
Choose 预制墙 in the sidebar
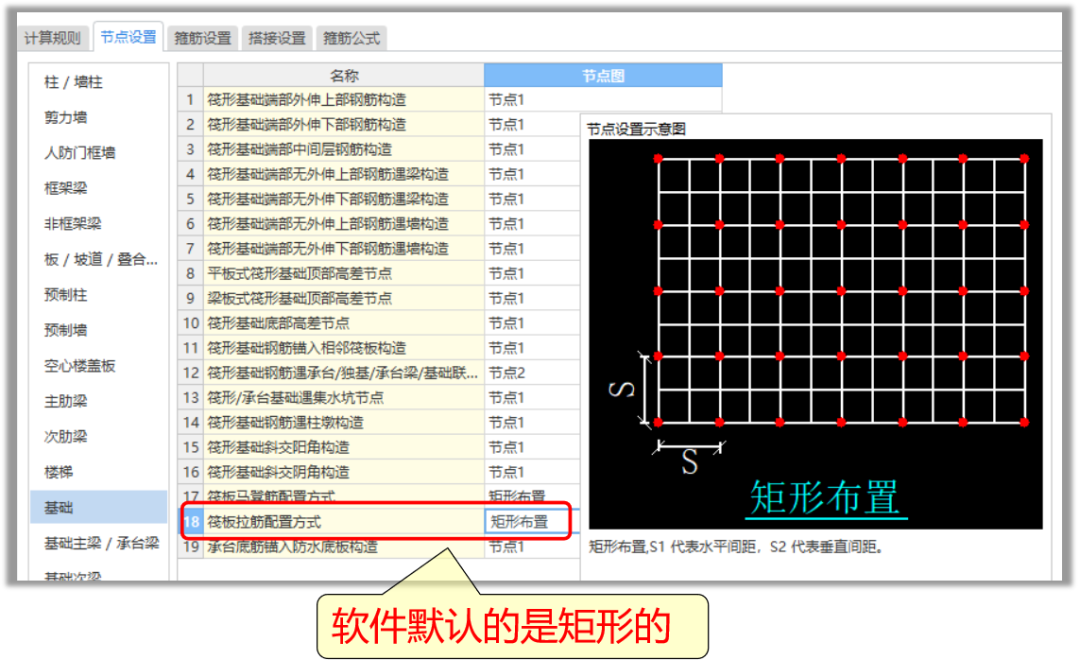coord(66,330)
